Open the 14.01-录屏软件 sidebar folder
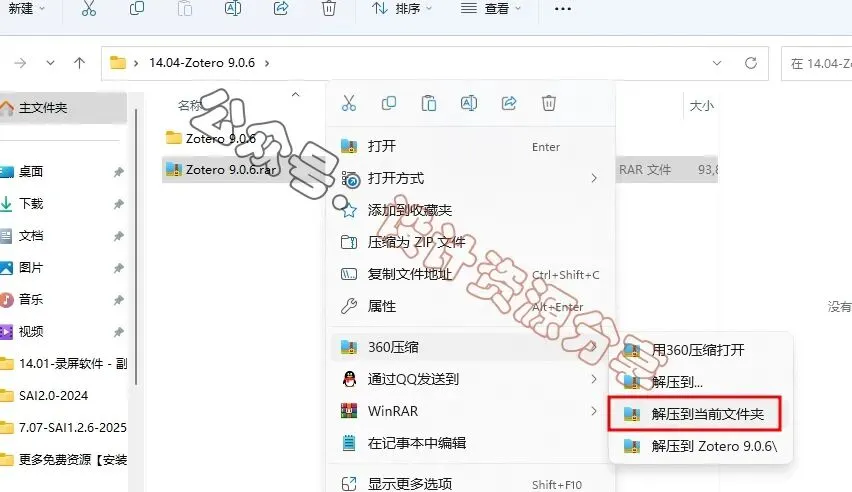The height and width of the screenshot is (492, 852). pyautogui.click(x=64, y=364)
